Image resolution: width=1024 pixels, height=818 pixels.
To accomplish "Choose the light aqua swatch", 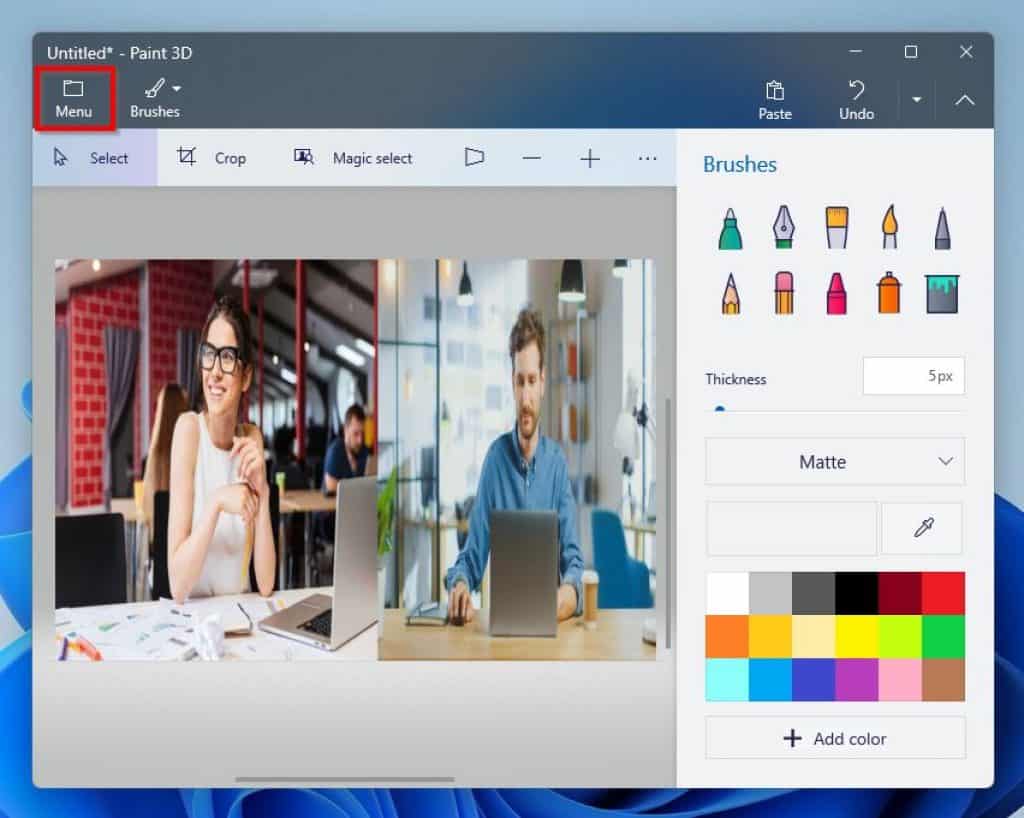I will [727, 680].
